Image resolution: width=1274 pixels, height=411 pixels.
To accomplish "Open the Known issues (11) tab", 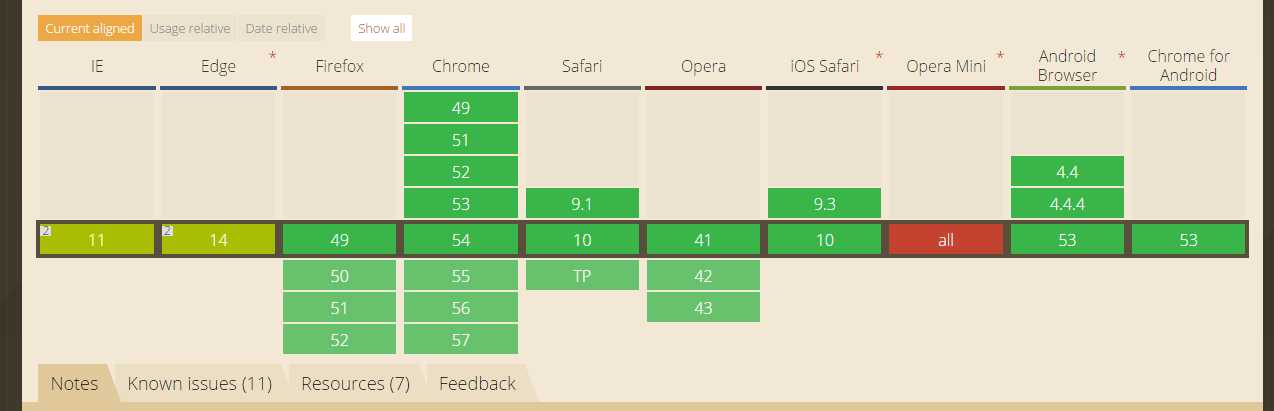I will [x=200, y=383].
